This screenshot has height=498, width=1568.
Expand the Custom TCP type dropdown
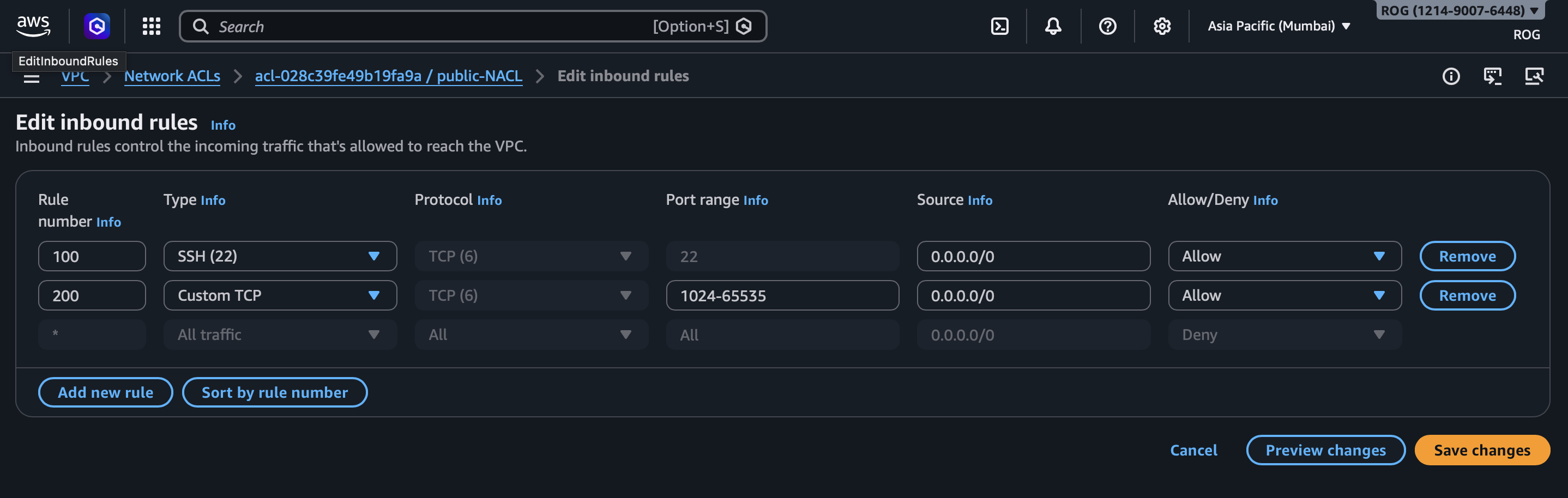(x=280, y=295)
